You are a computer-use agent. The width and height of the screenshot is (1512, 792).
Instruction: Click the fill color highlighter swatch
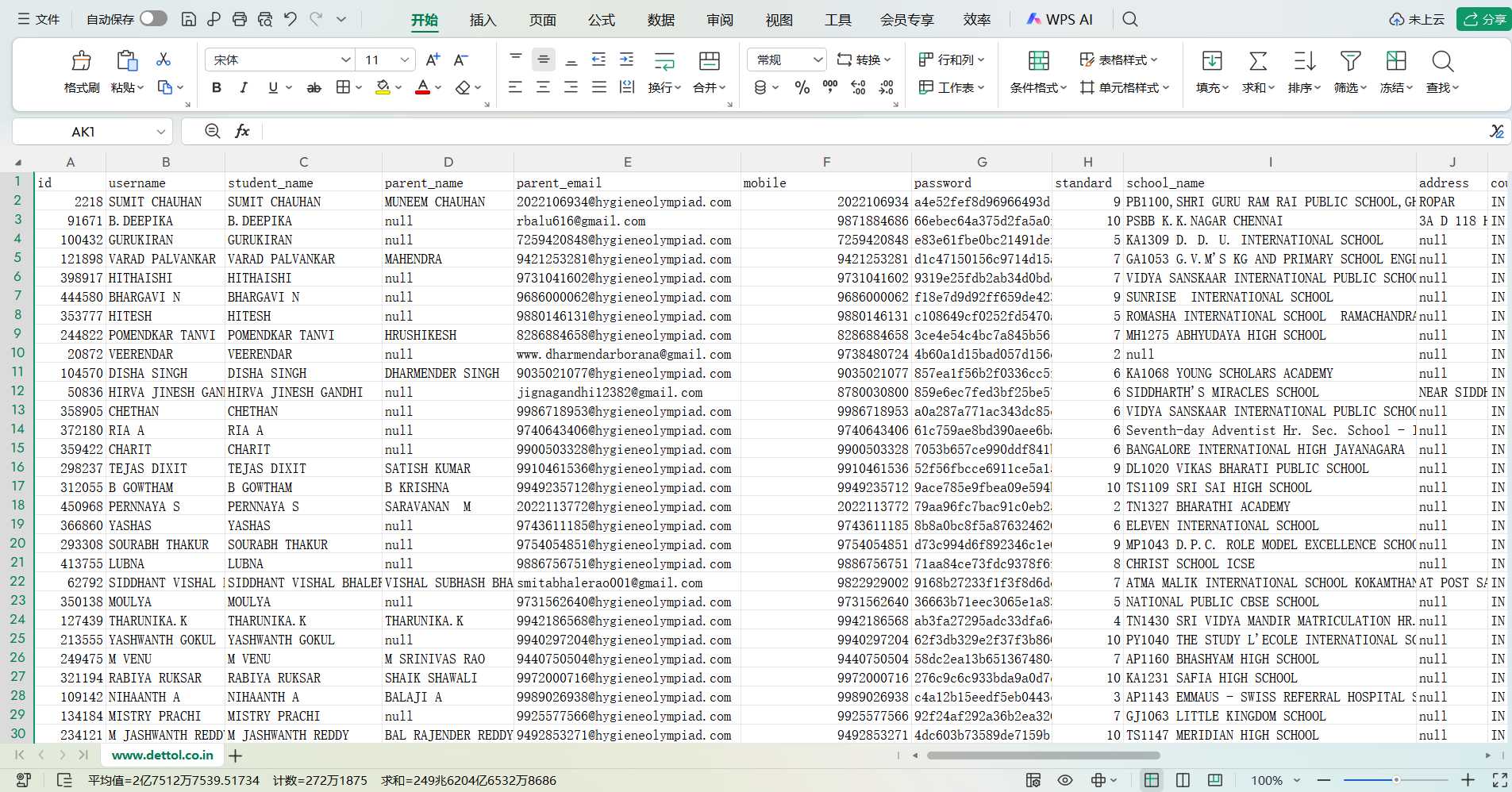(383, 87)
